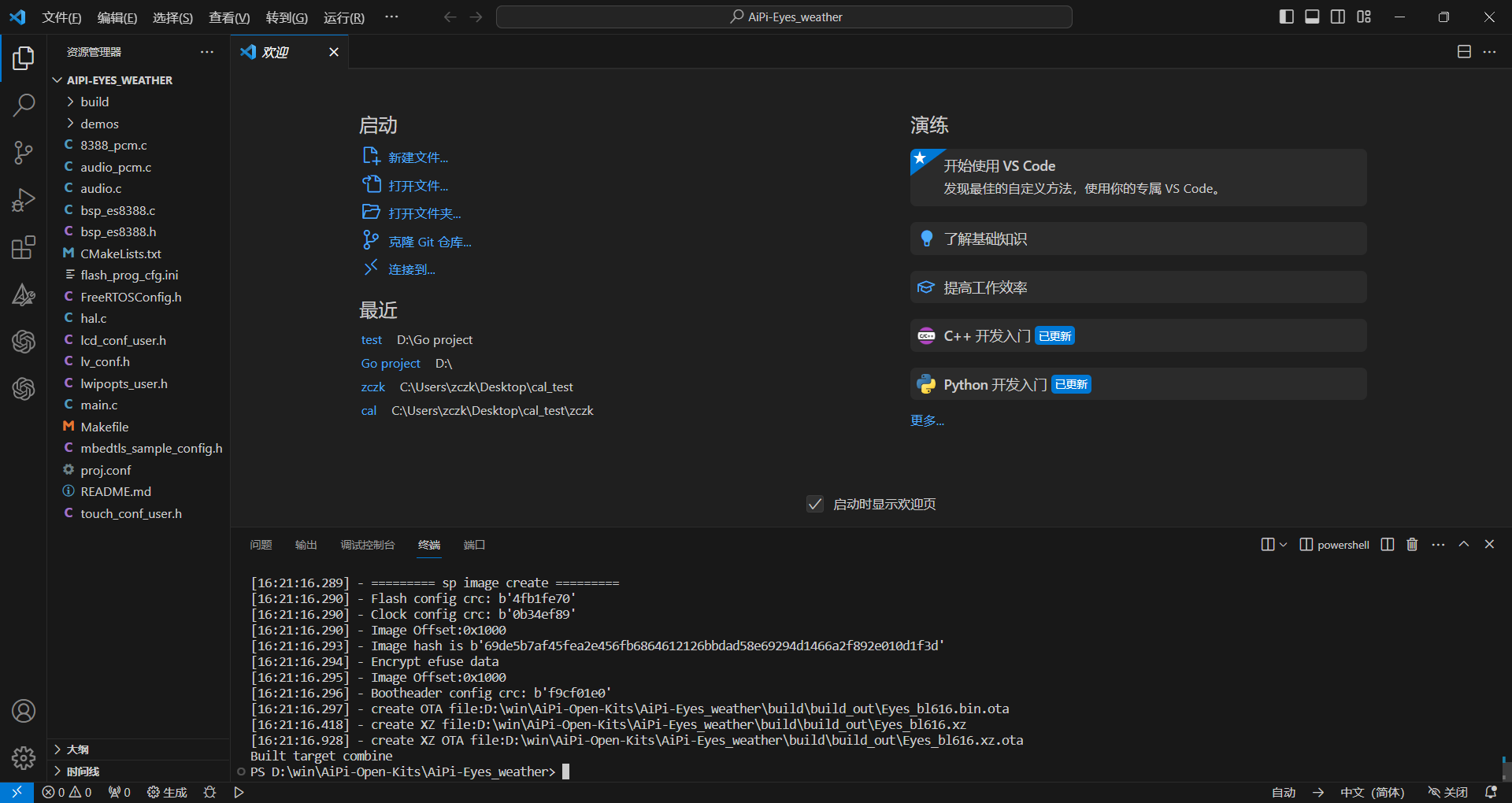Open the Explorer view in activity bar
The width and height of the screenshot is (1512, 803).
[x=24, y=58]
